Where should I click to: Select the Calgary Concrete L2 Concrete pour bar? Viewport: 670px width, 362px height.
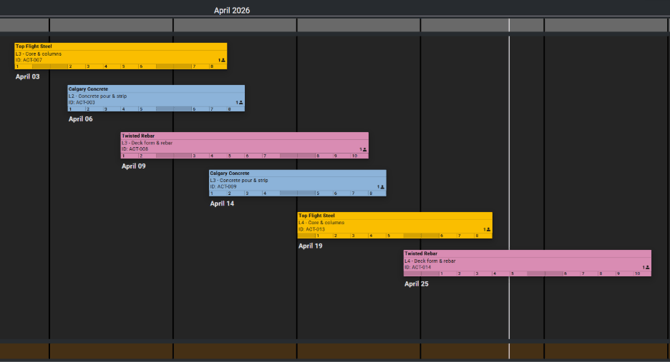tap(156, 98)
